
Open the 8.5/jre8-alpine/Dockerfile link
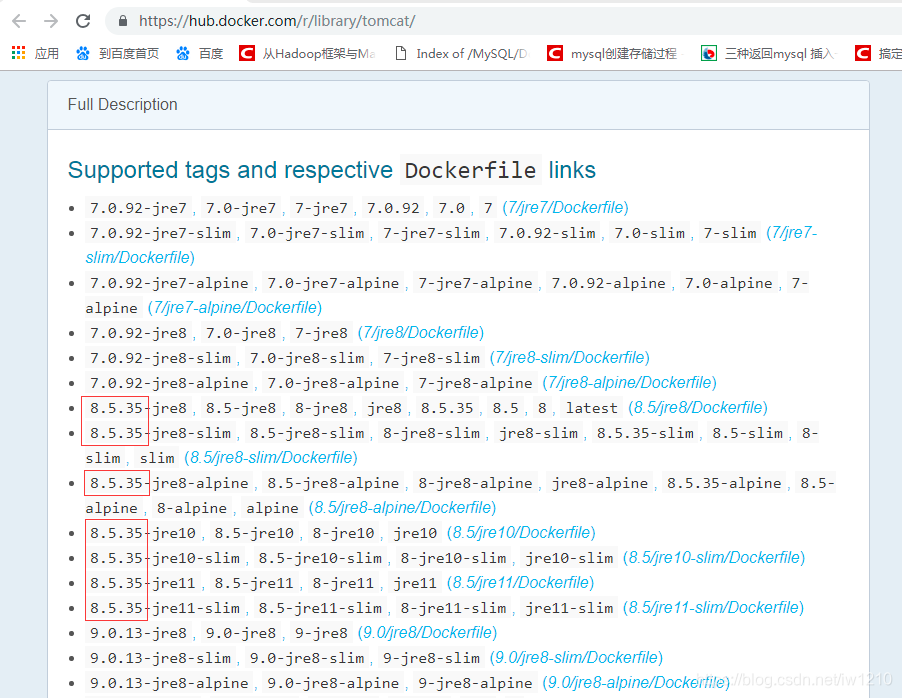pyautogui.click(x=402, y=508)
